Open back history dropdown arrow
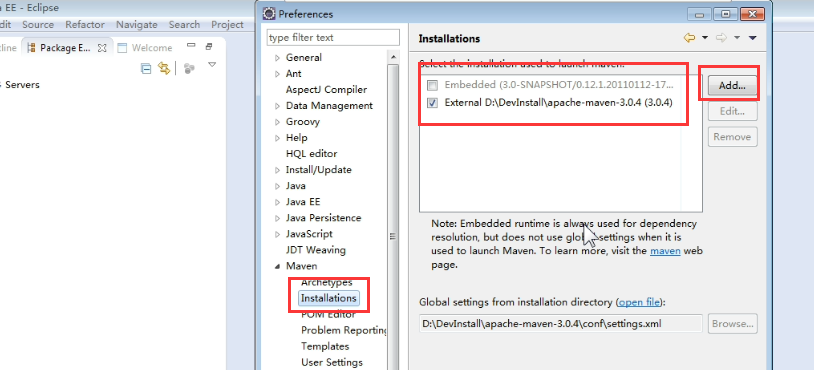This screenshot has height=370, width=814. tap(704, 38)
